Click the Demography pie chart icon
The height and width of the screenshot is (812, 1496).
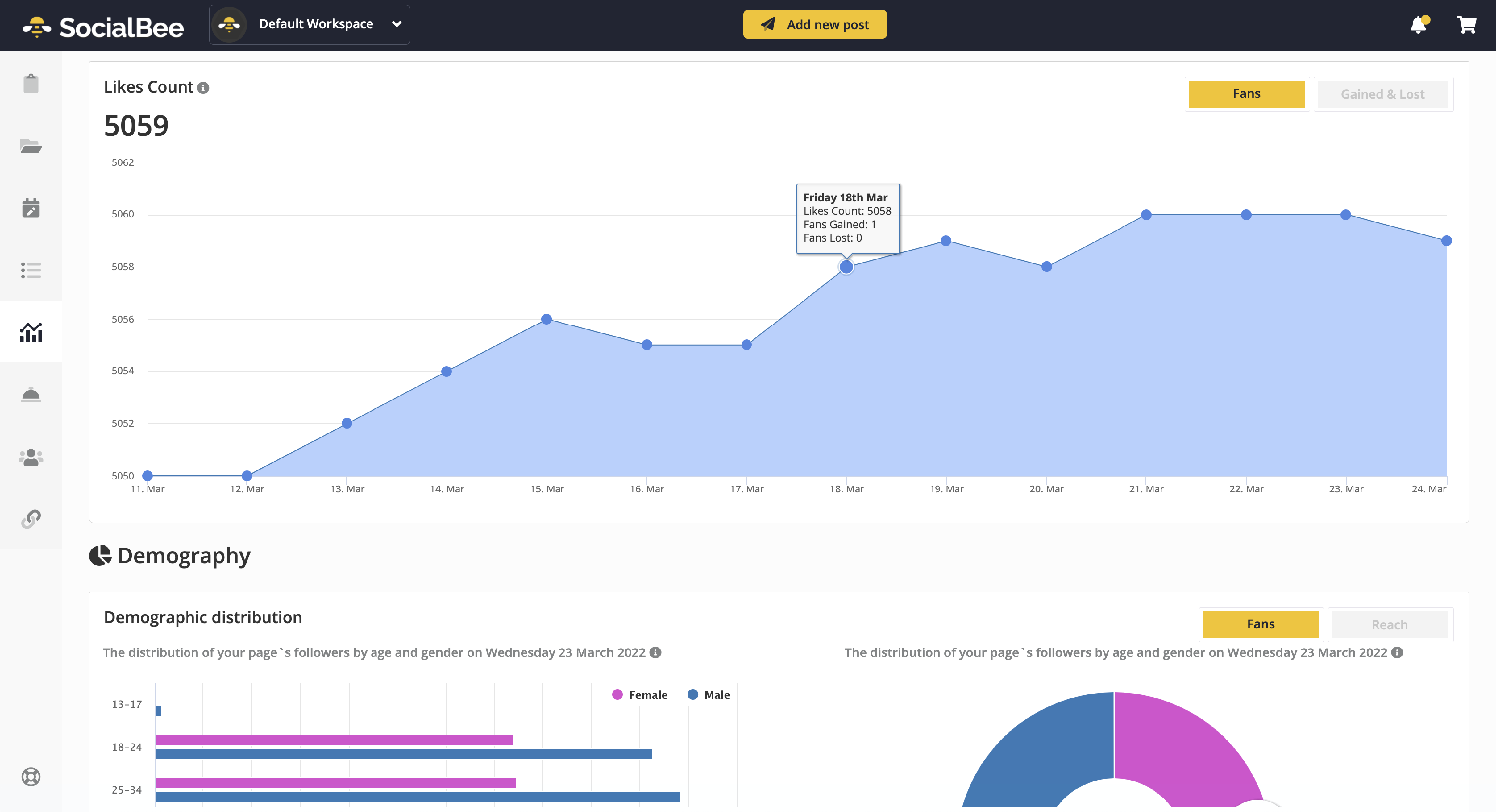pyautogui.click(x=100, y=555)
